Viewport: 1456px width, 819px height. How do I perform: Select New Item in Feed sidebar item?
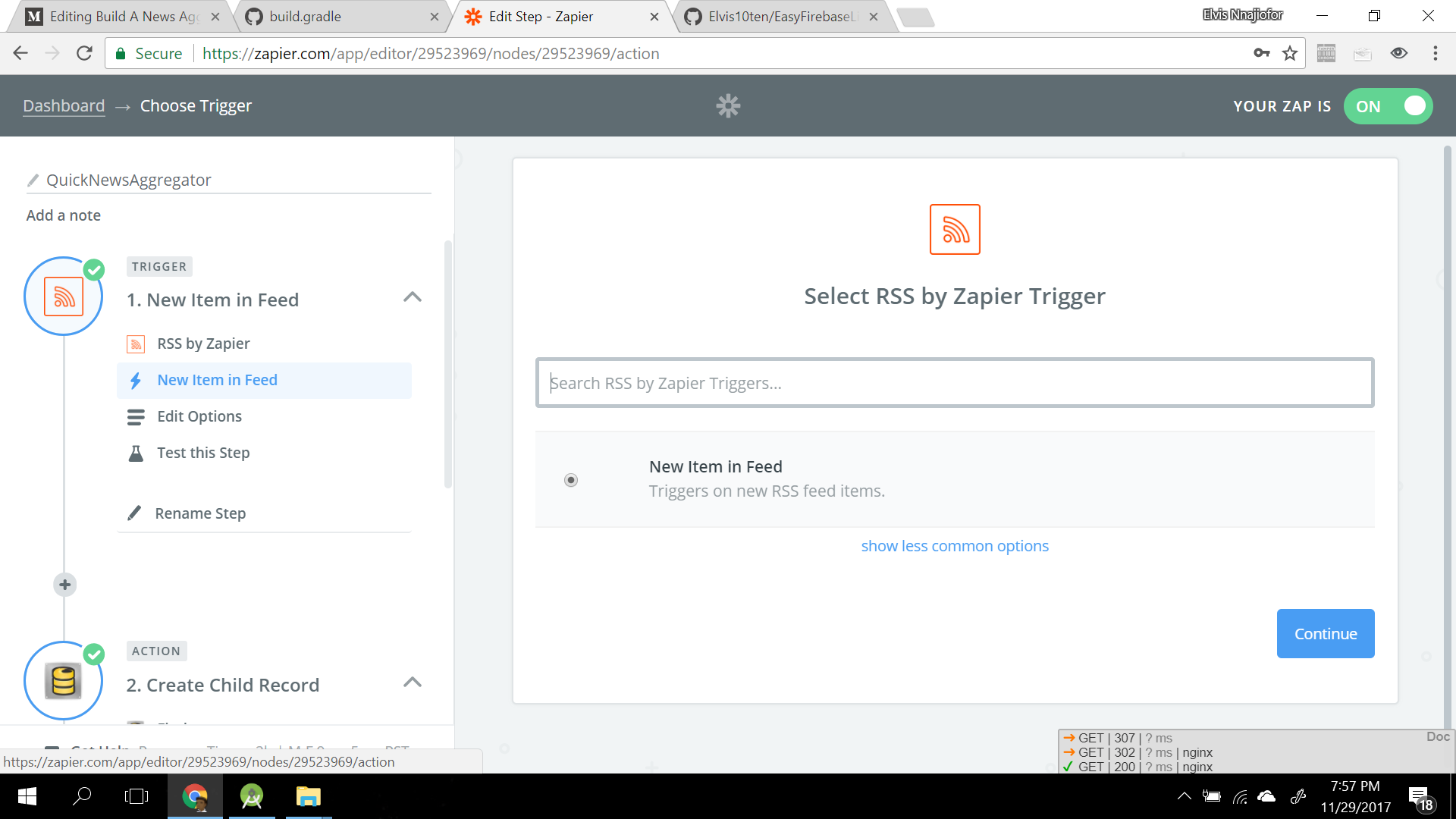[264, 381]
